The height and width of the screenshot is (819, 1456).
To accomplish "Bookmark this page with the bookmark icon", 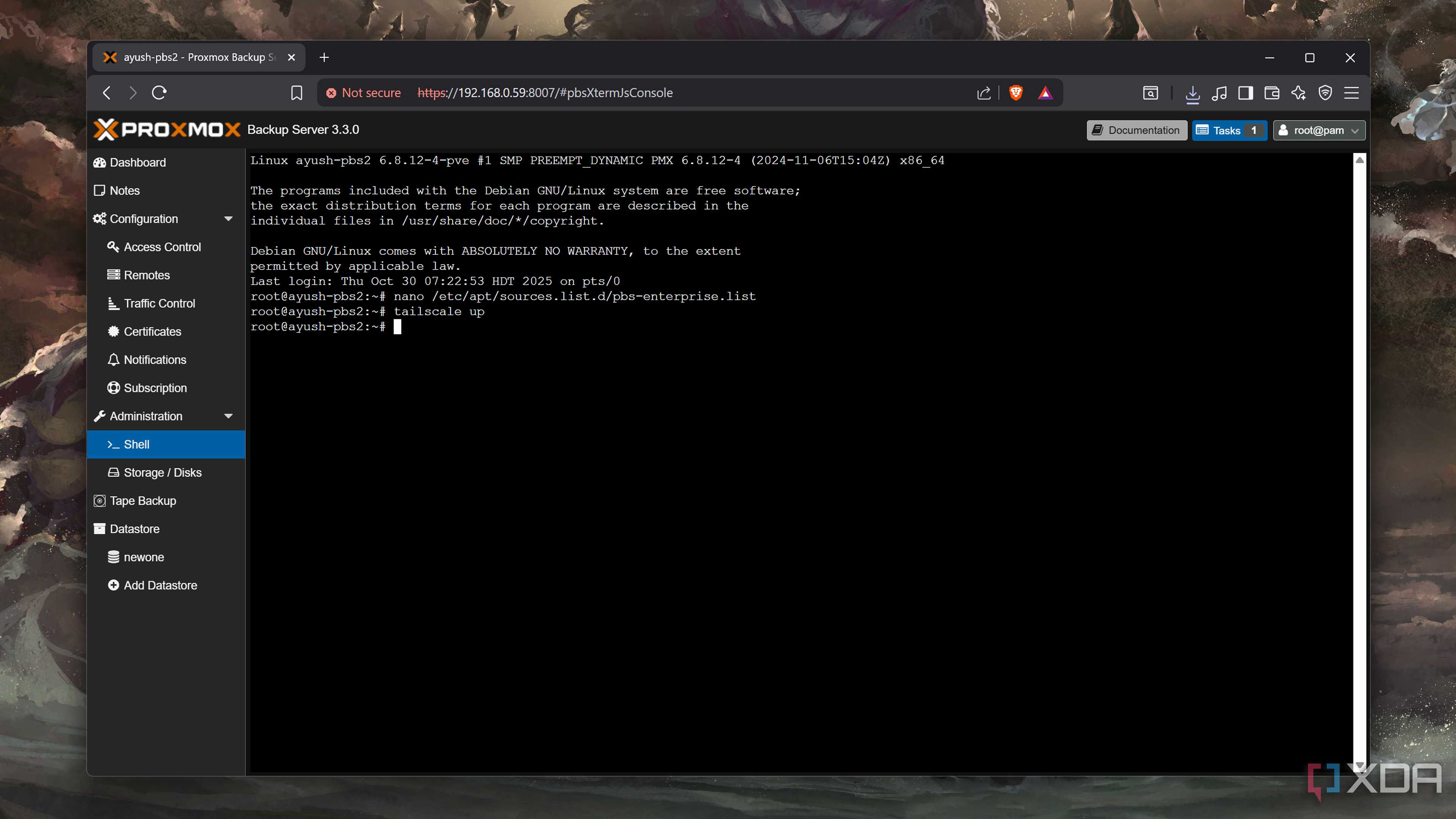I will [296, 93].
